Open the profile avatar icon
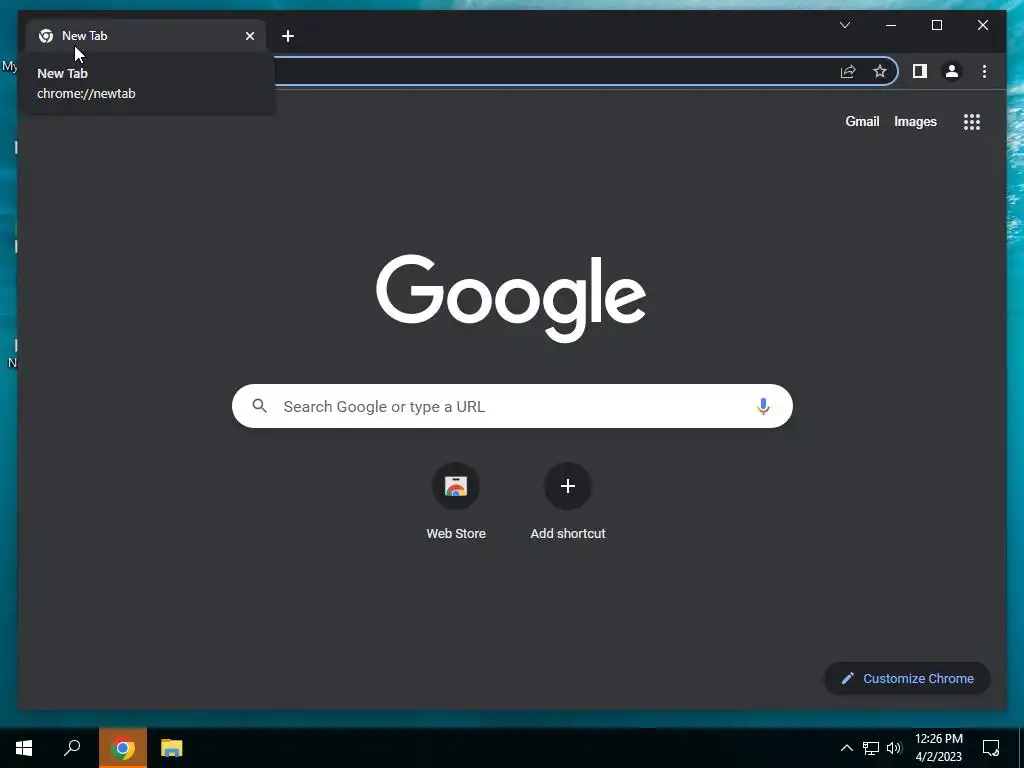Viewport: 1024px width, 768px height. 952,71
